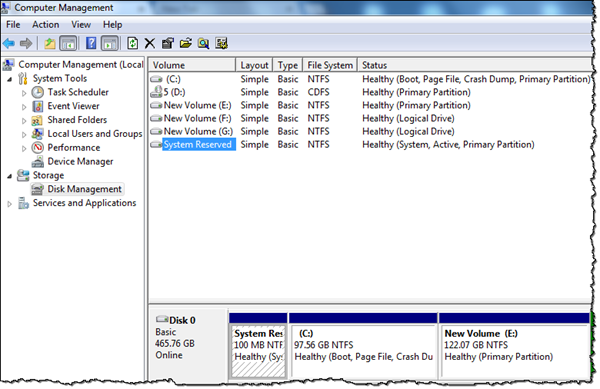This screenshot has width=600, height=389.
Task: Open the Help question mark icon
Action: pos(91,43)
